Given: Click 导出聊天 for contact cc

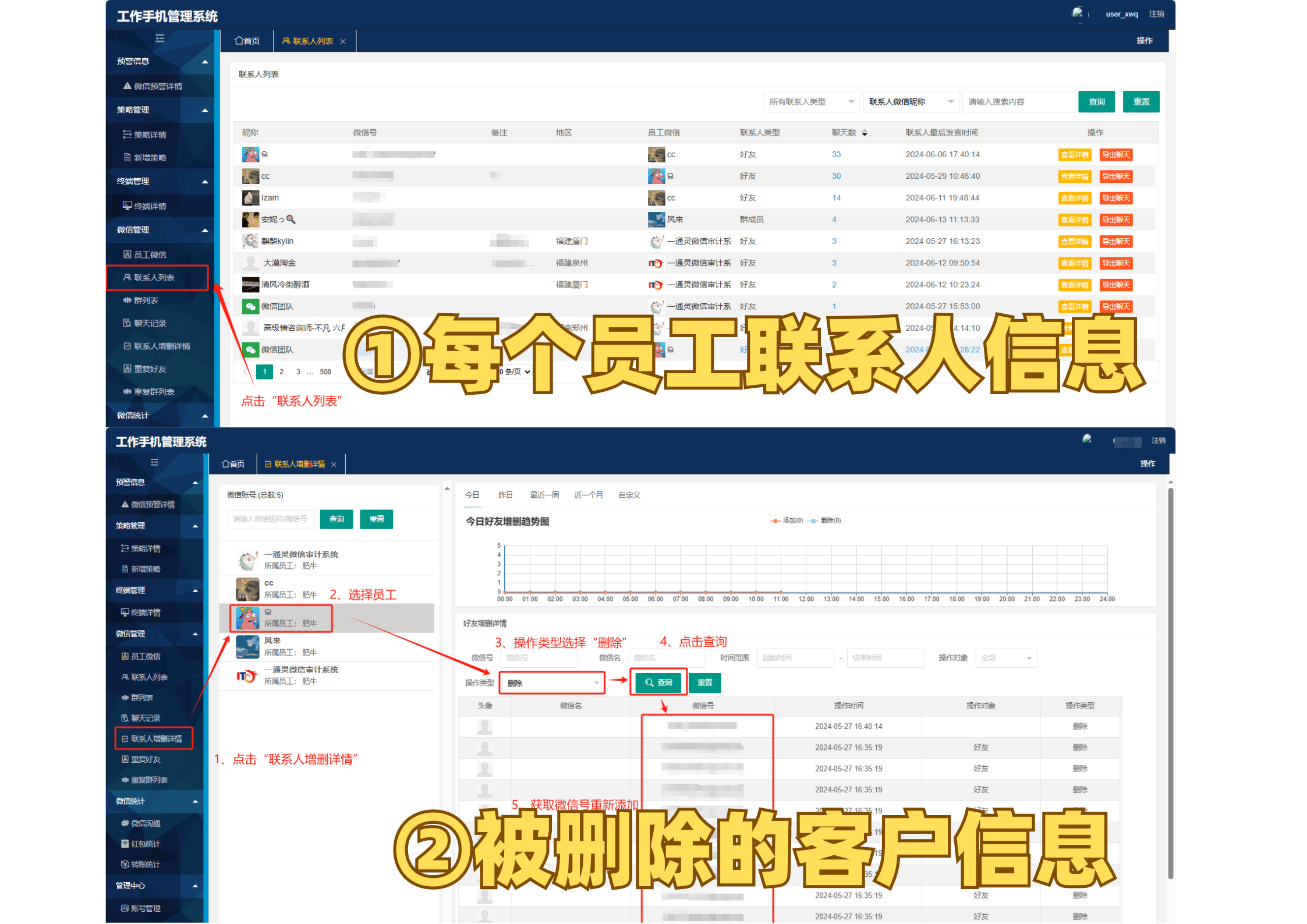Looking at the screenshot, I should pos(1115,176).
